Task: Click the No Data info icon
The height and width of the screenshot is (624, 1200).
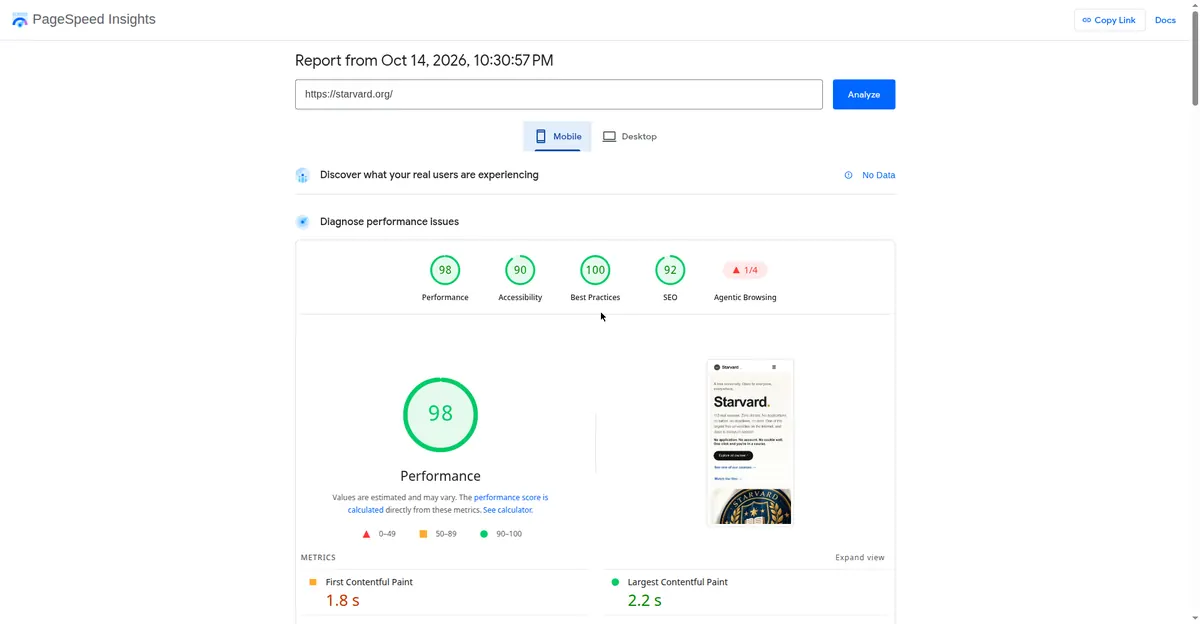Action: pyautogui.click(x=849, y=175)
